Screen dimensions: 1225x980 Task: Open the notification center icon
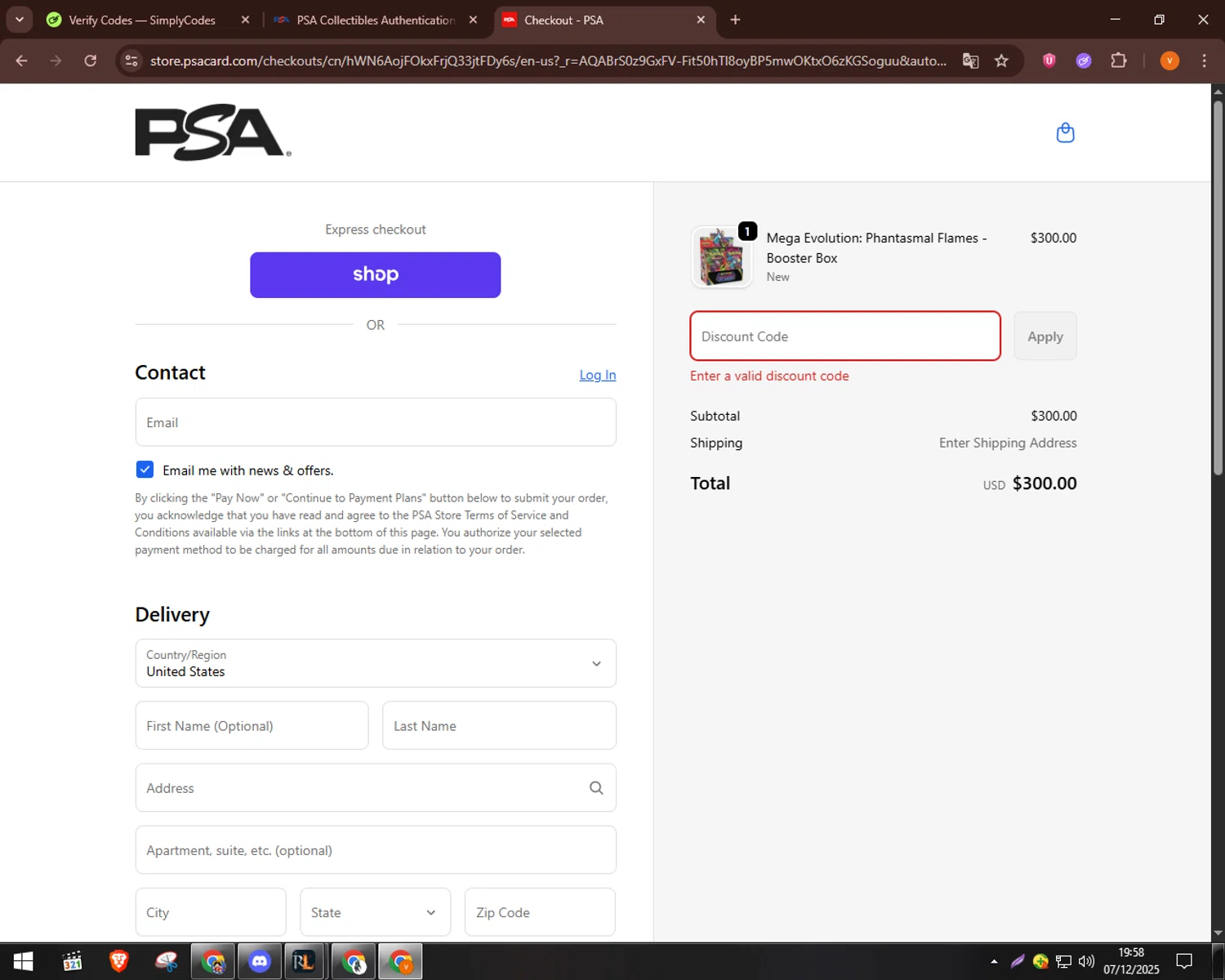click(x=1184, y=961)
